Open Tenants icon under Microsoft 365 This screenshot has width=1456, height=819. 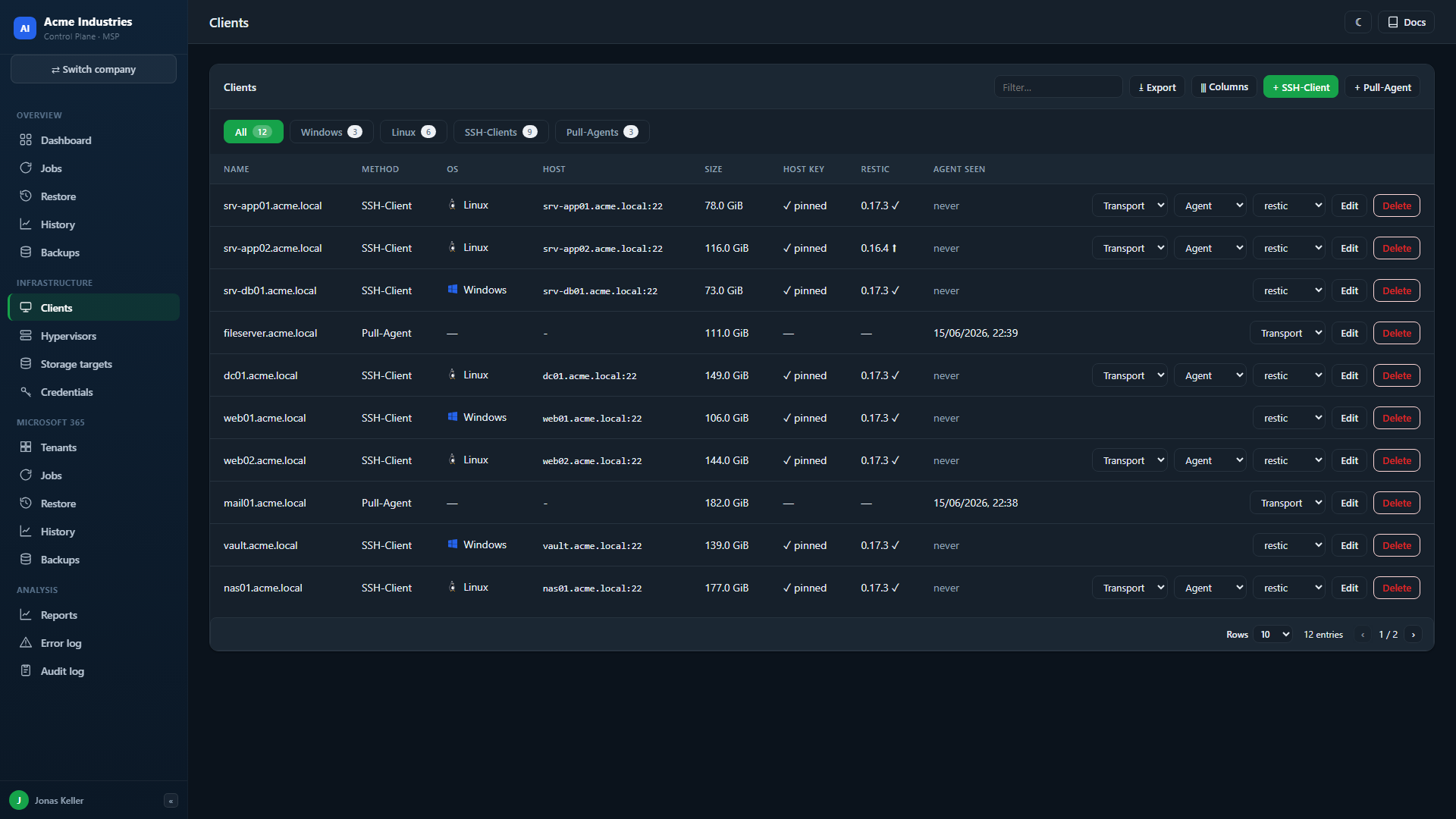coord(26,447)
